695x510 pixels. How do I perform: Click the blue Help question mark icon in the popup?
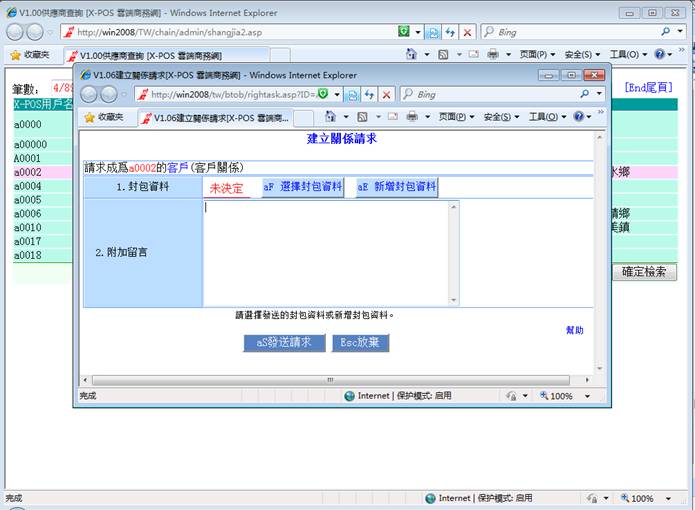577,117
